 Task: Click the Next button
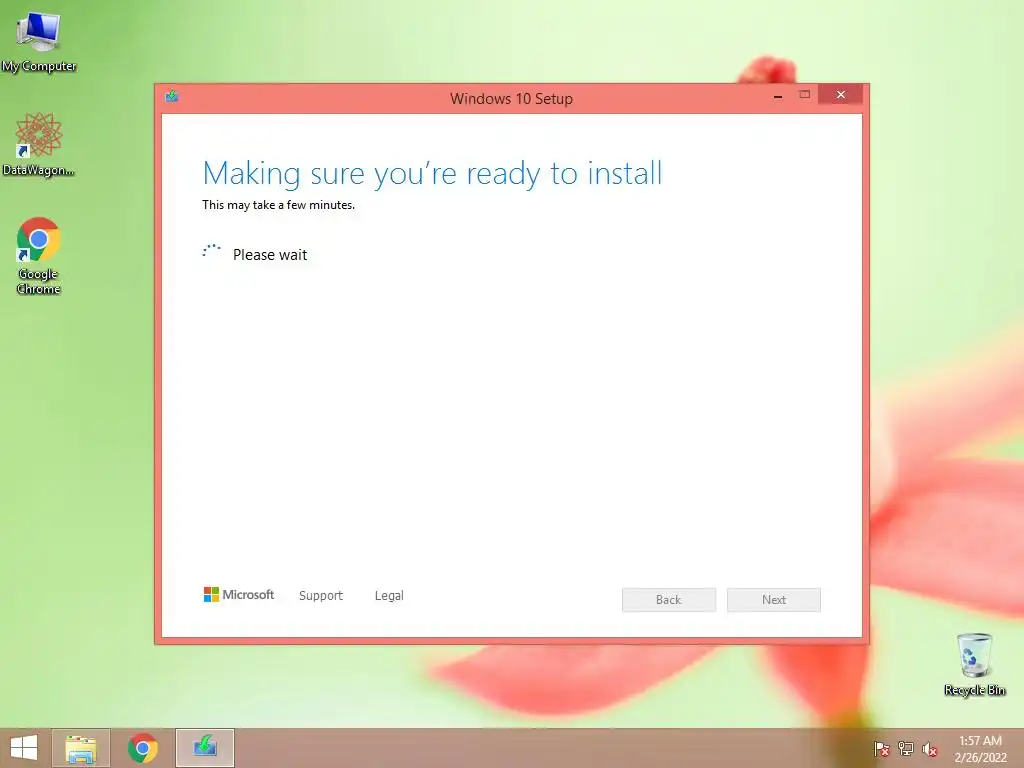coord(774,600)
